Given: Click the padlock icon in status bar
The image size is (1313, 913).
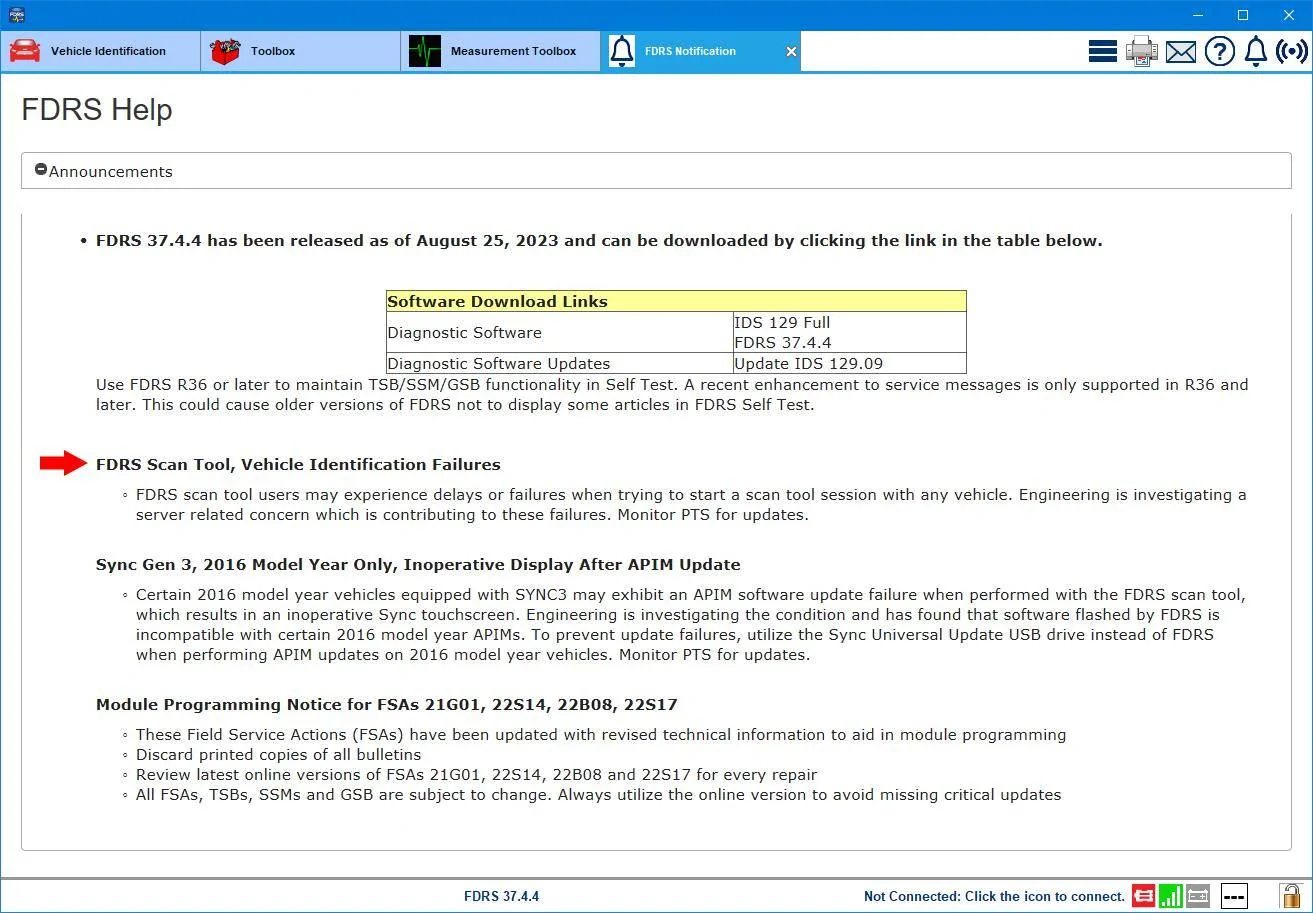Looking at the screenshot, I should coord(1290,895).
